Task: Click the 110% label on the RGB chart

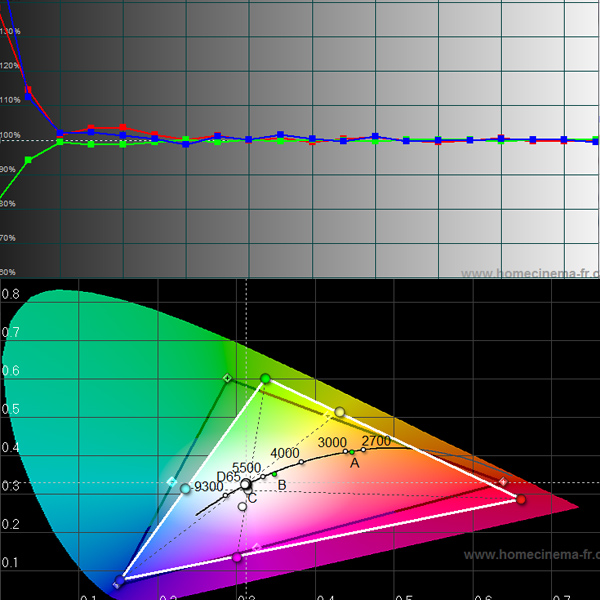Action: click(10, 100)
